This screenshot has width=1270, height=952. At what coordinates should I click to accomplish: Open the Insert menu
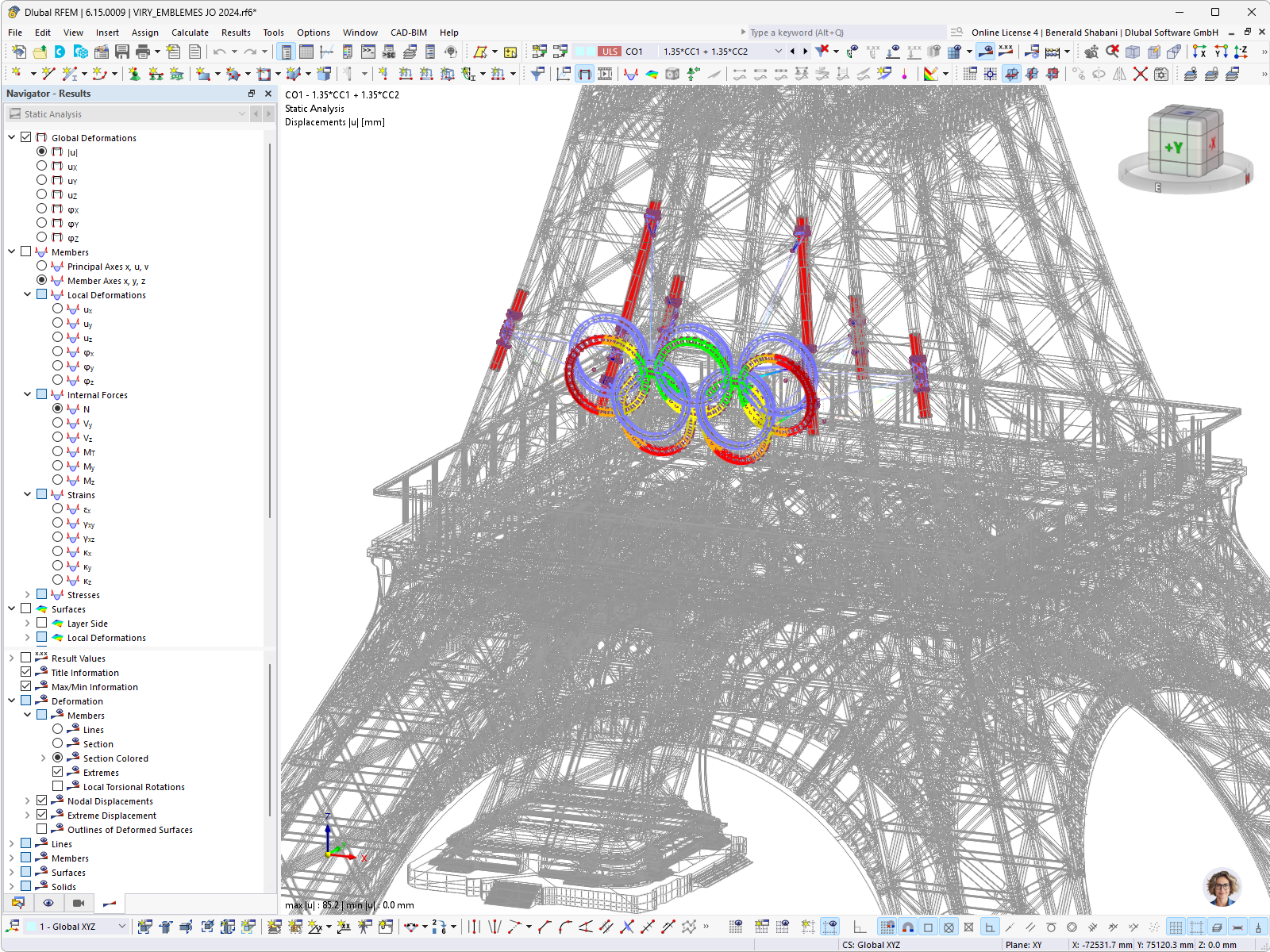pyautogui.click(x=107, y=33)
